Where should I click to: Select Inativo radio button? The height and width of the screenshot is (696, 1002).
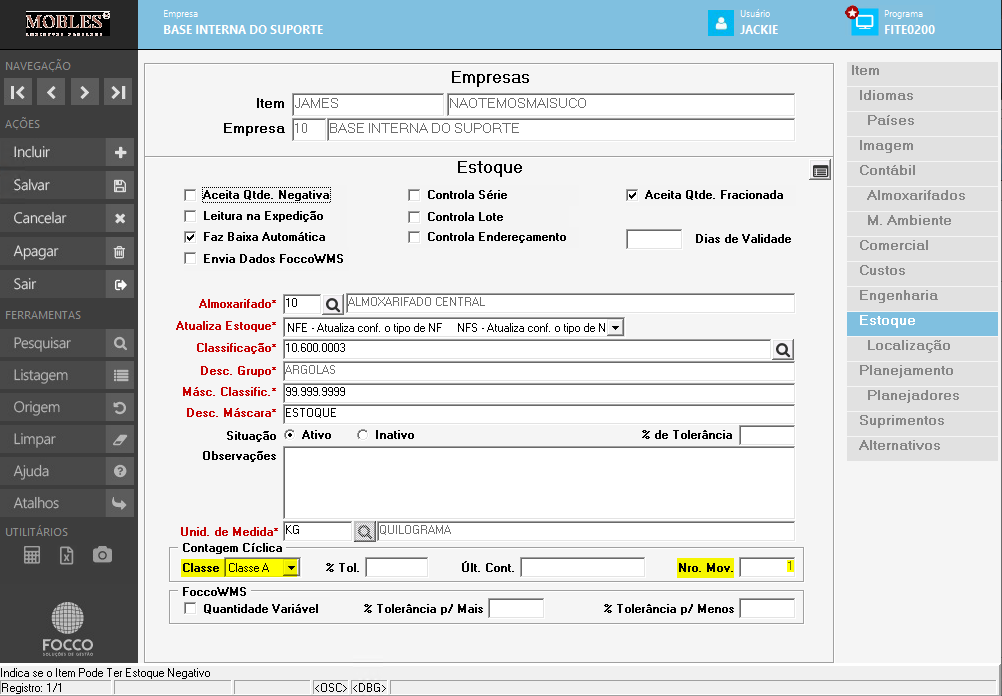[362, 435]
